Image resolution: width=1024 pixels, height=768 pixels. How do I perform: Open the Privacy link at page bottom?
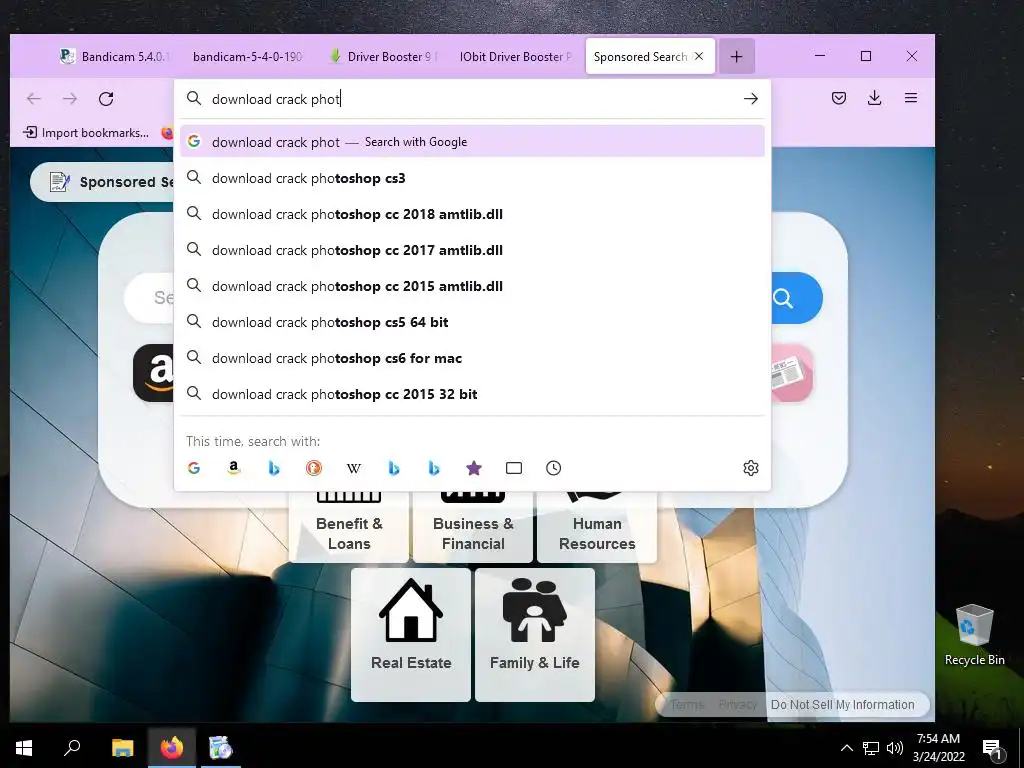[x=737, y=705]
